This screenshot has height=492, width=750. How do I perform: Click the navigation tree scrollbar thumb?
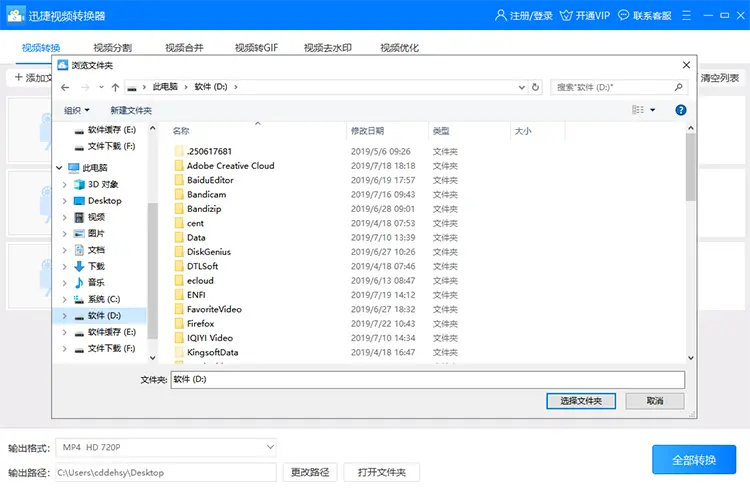pos(153,271)
